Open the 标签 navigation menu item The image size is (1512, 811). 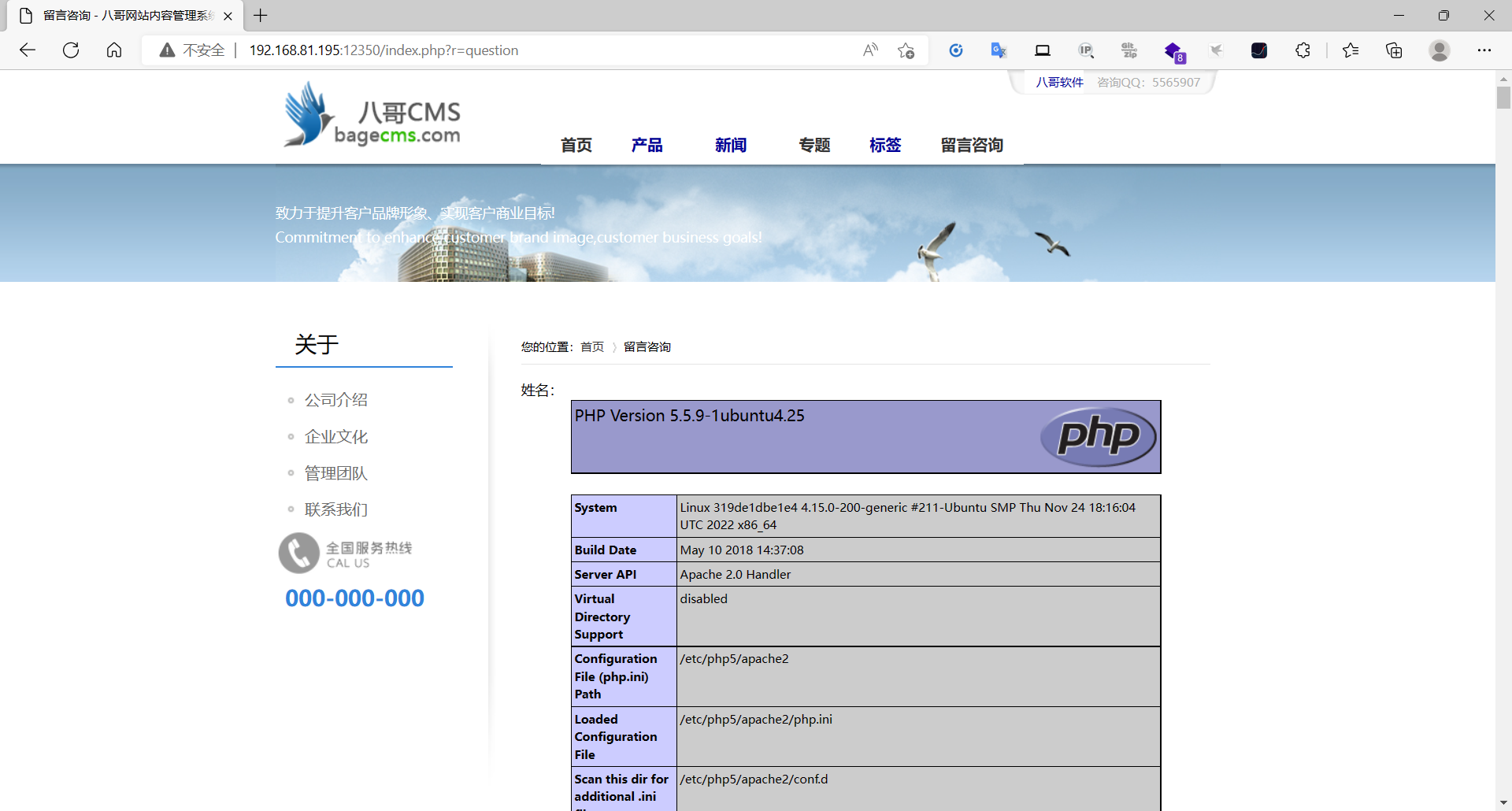[885, 145]
